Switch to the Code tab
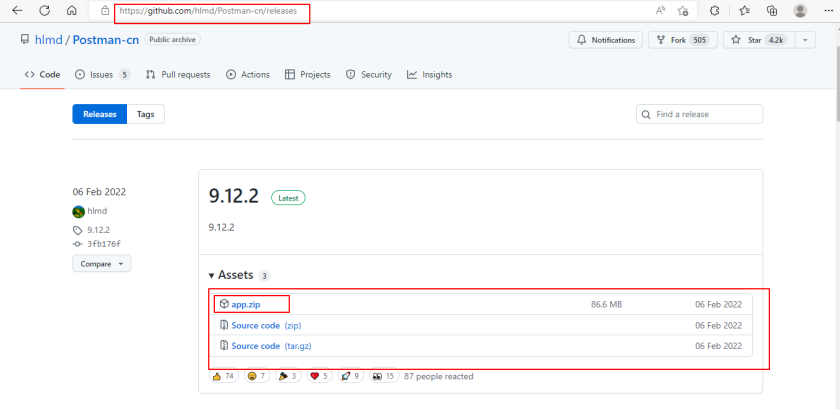Viewport: 840px width, 409px height. point(42,75)
